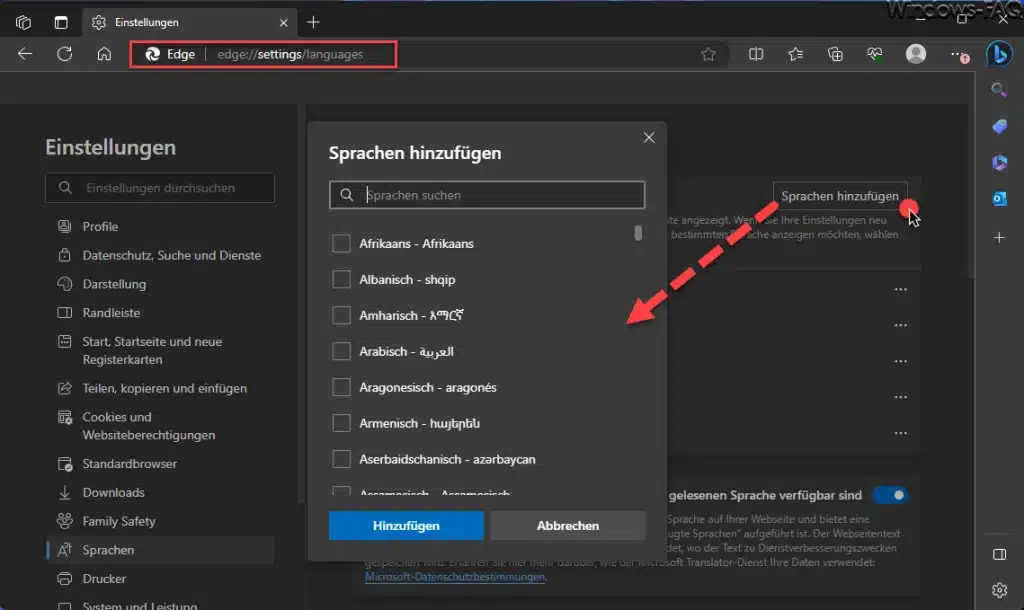The image size is (1024, 610).
Task: Open first language row more-options dots
Action: point(901,289)
